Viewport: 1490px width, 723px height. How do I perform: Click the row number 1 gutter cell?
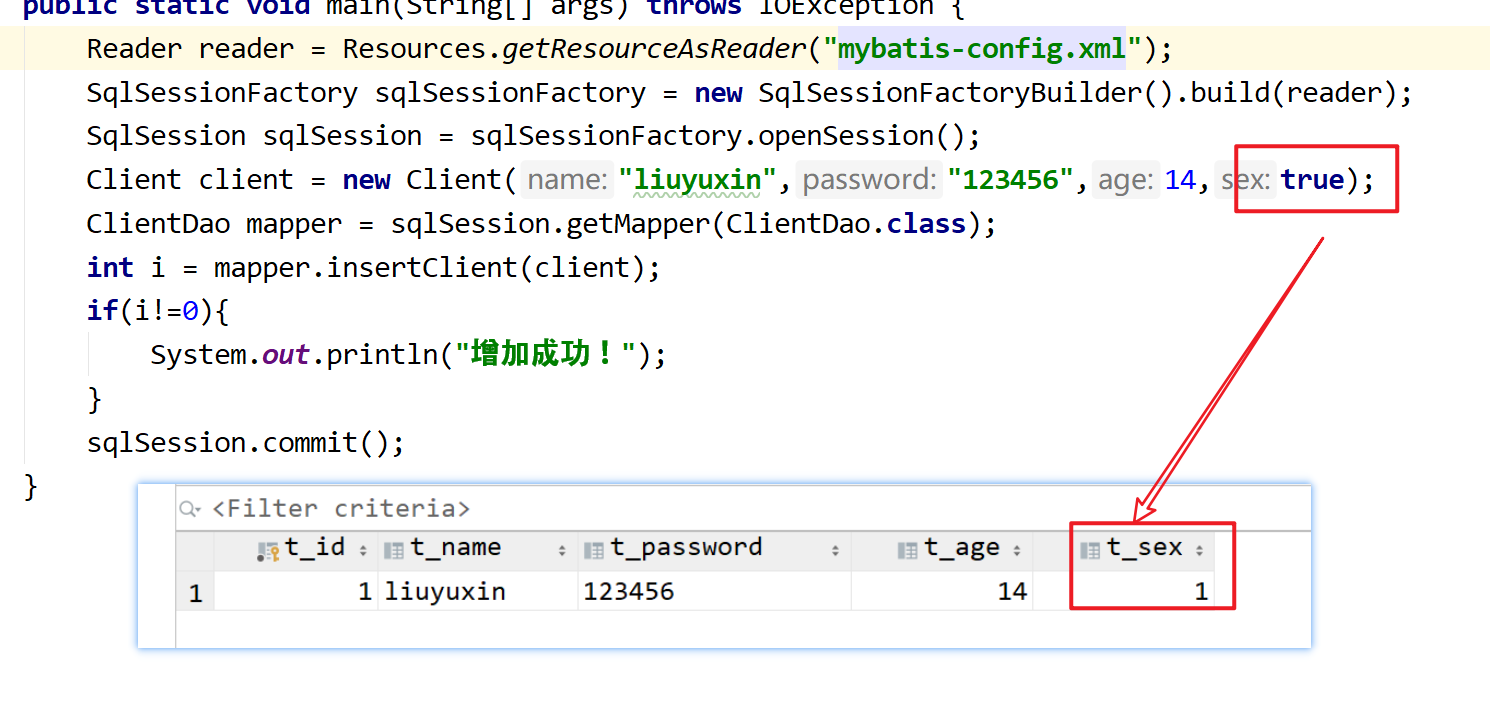click(196, 591)
